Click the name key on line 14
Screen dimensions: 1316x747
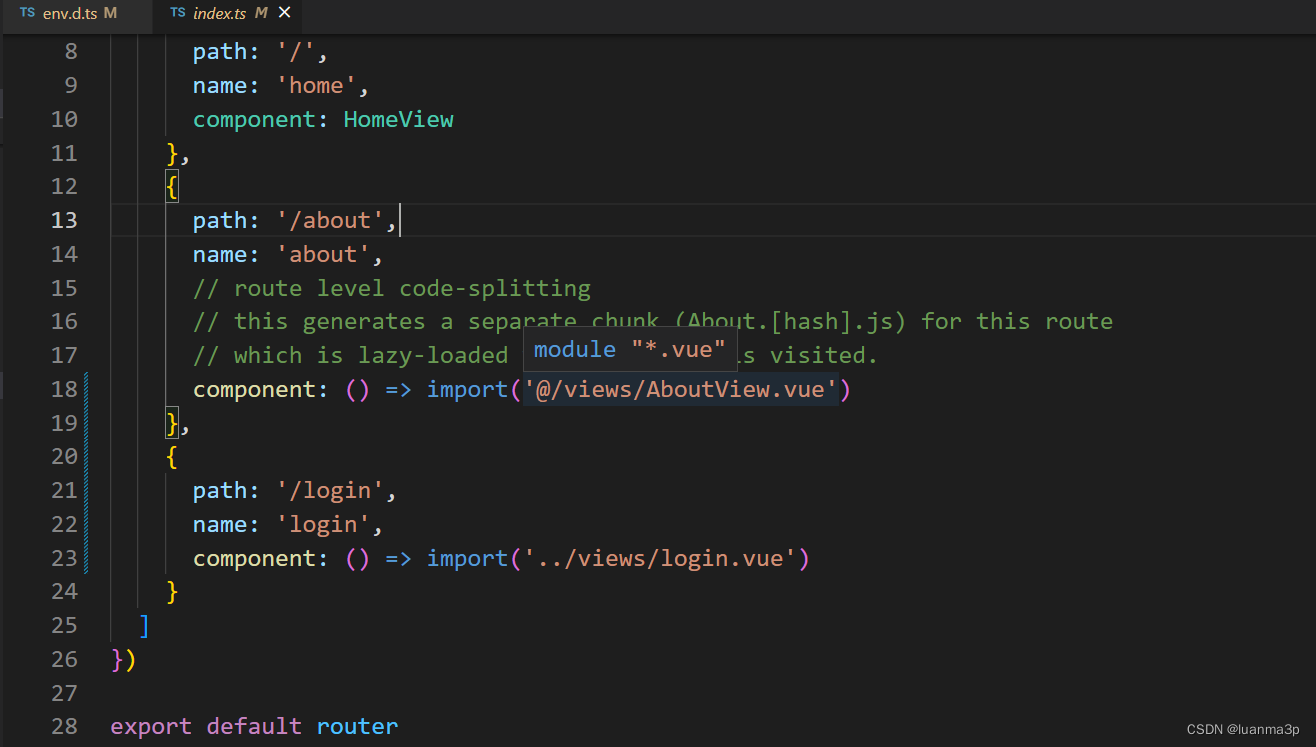coord(220,254)
